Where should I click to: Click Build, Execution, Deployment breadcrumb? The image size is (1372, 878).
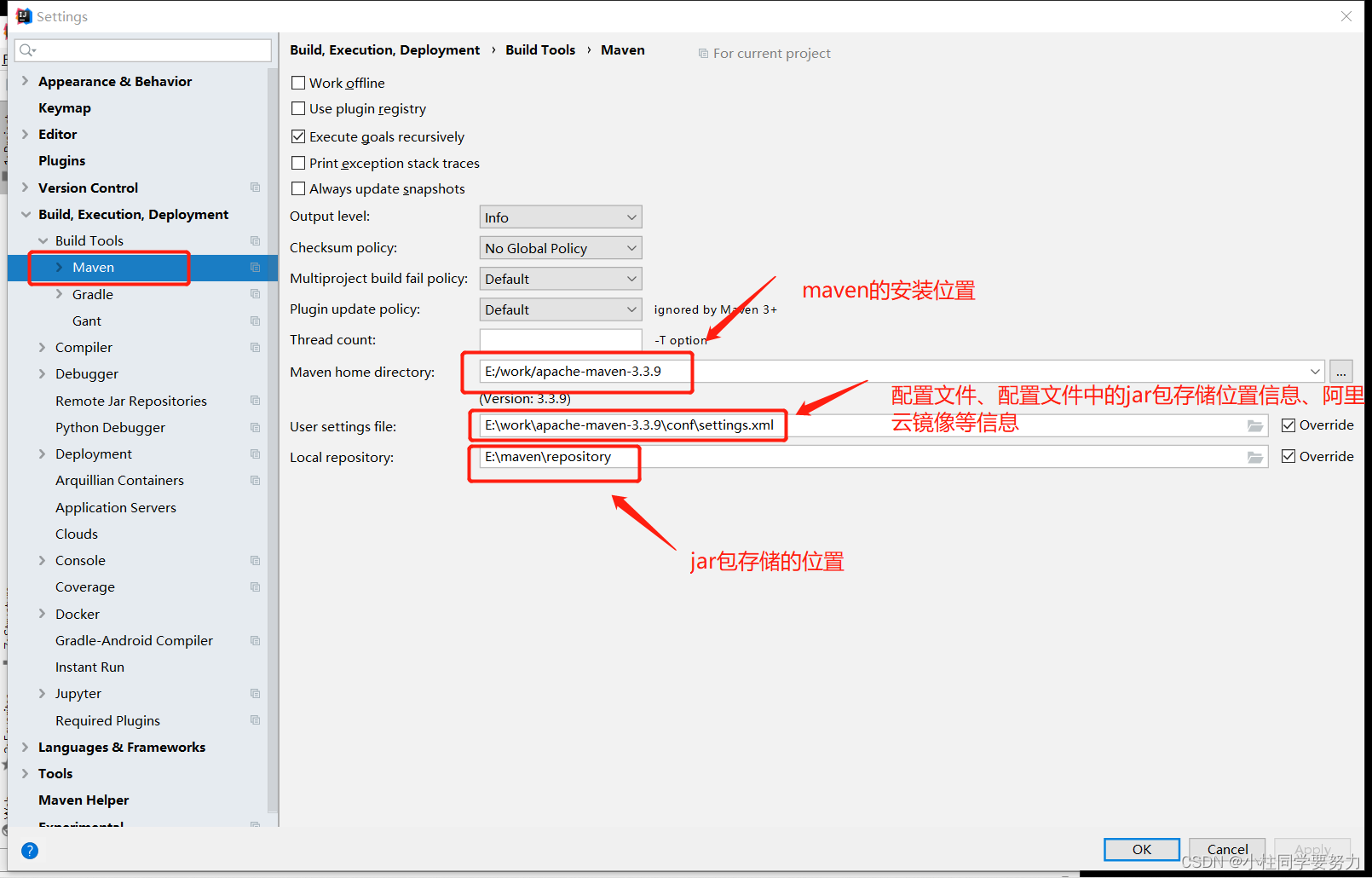(x=384, y=50)
